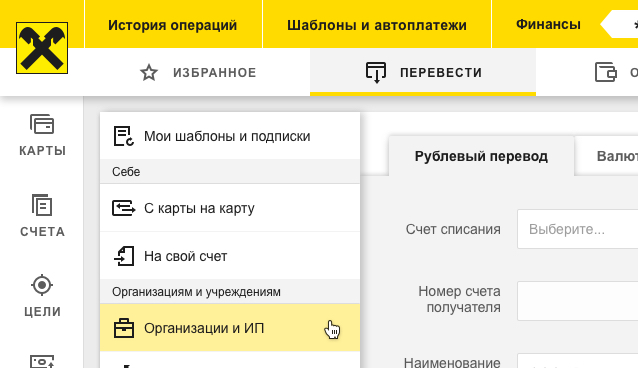Click the Перевести transfer arrow icon
Screen dimensions: 638x368
[x=376, y=72]
